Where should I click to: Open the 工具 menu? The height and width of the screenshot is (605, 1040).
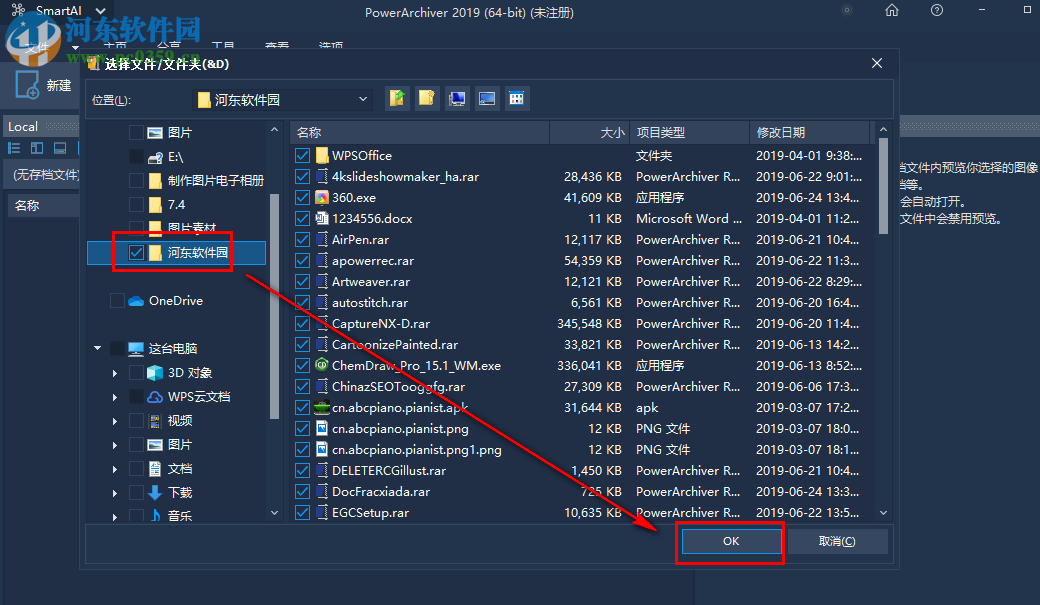pos(222,45)
